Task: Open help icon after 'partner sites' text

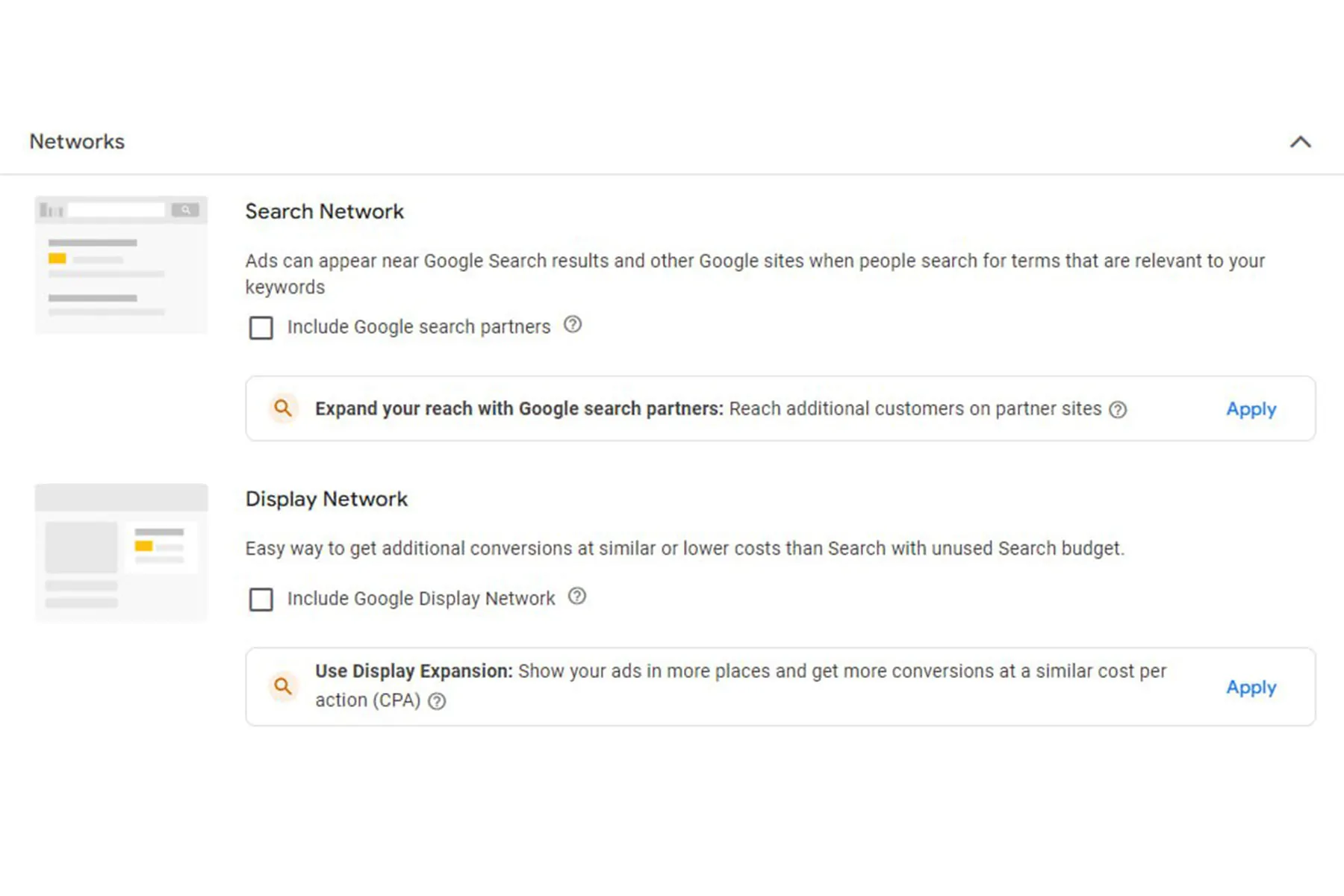Action: pos(1118,410)
